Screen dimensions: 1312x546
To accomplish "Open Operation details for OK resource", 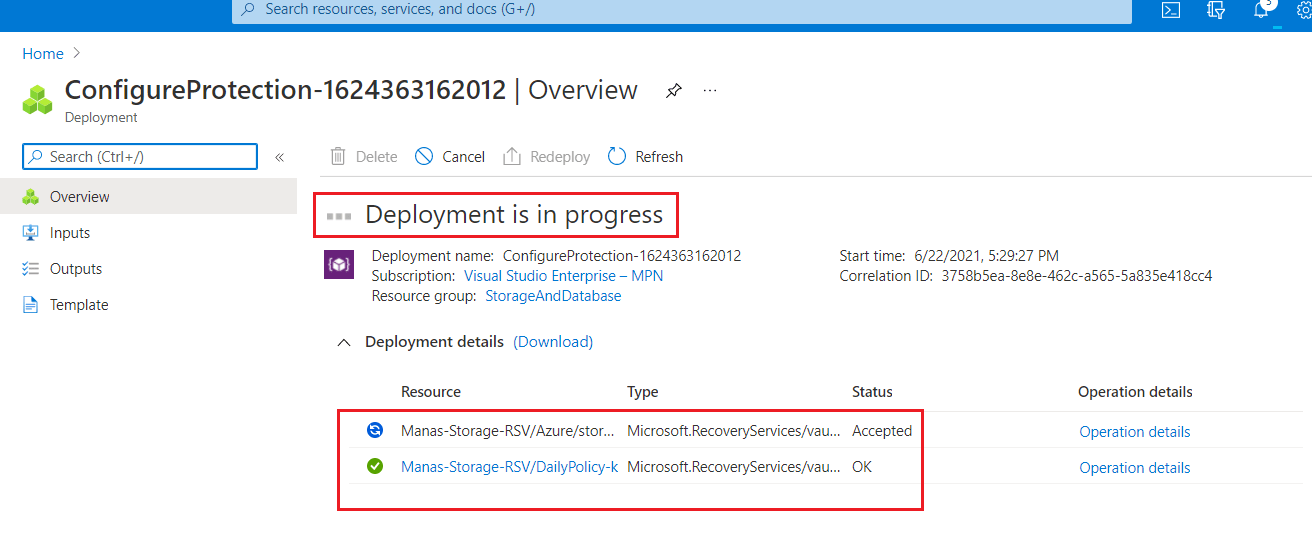I will (1135, 468).
